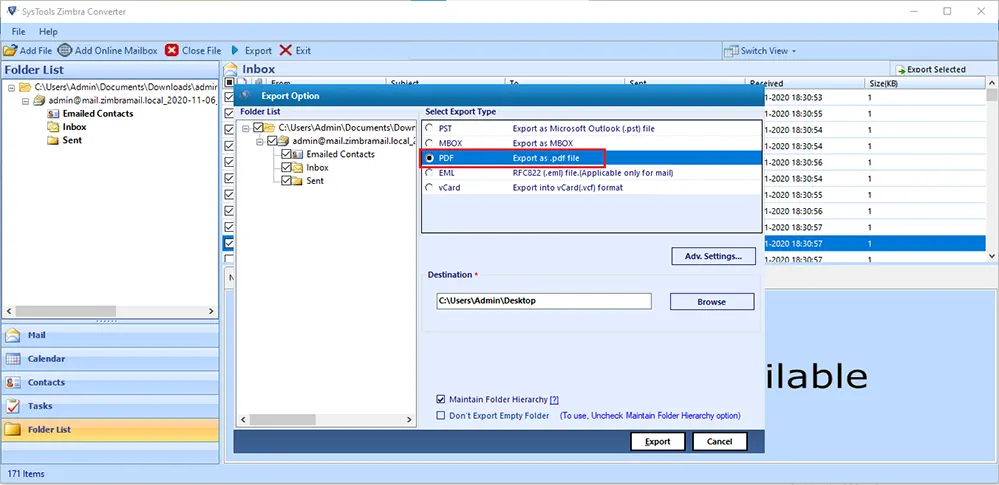
Task: Switch to the Contacts pane tab
Action: click(x=110, y=382)
